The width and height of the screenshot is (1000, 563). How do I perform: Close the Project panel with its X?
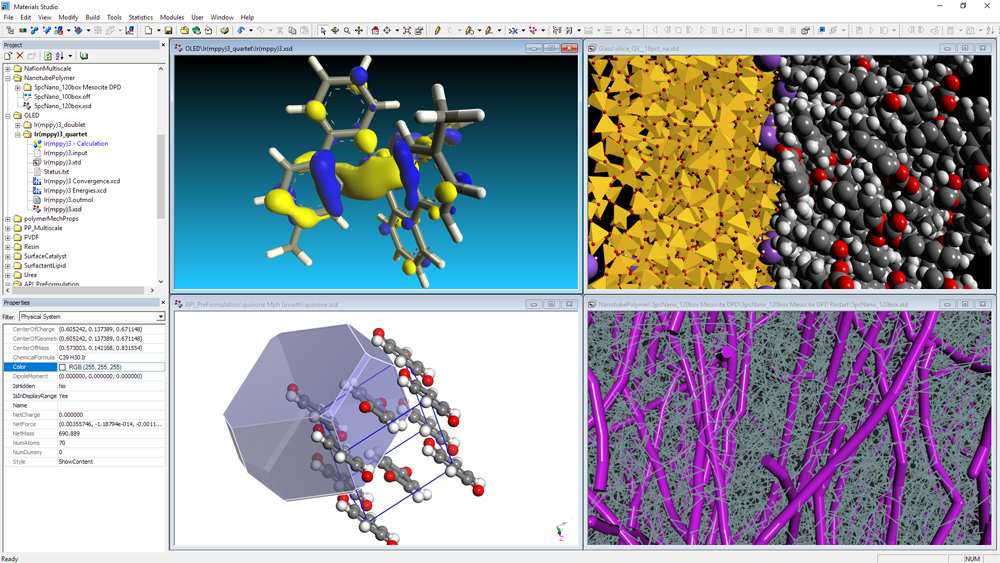click(163, 45)
